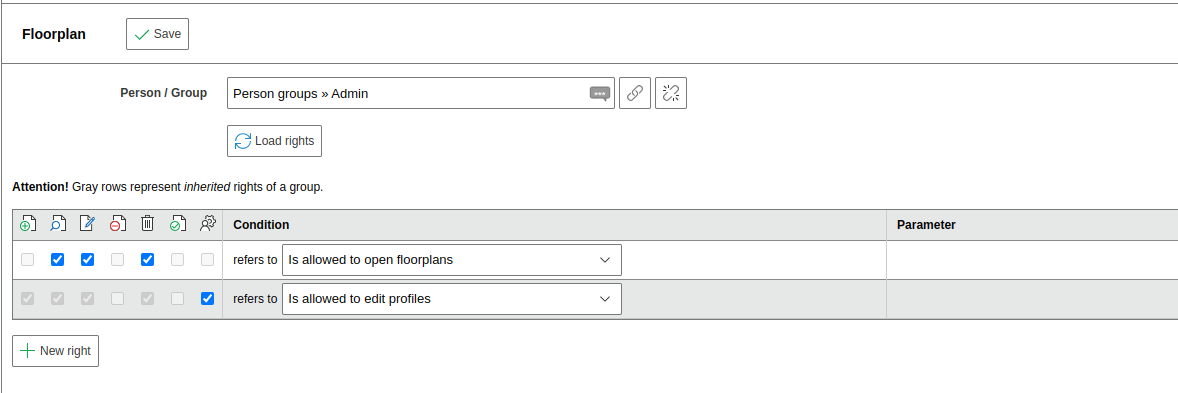Save the Floorplan rights
1178x393 pixels.
(x=157, y=34)
